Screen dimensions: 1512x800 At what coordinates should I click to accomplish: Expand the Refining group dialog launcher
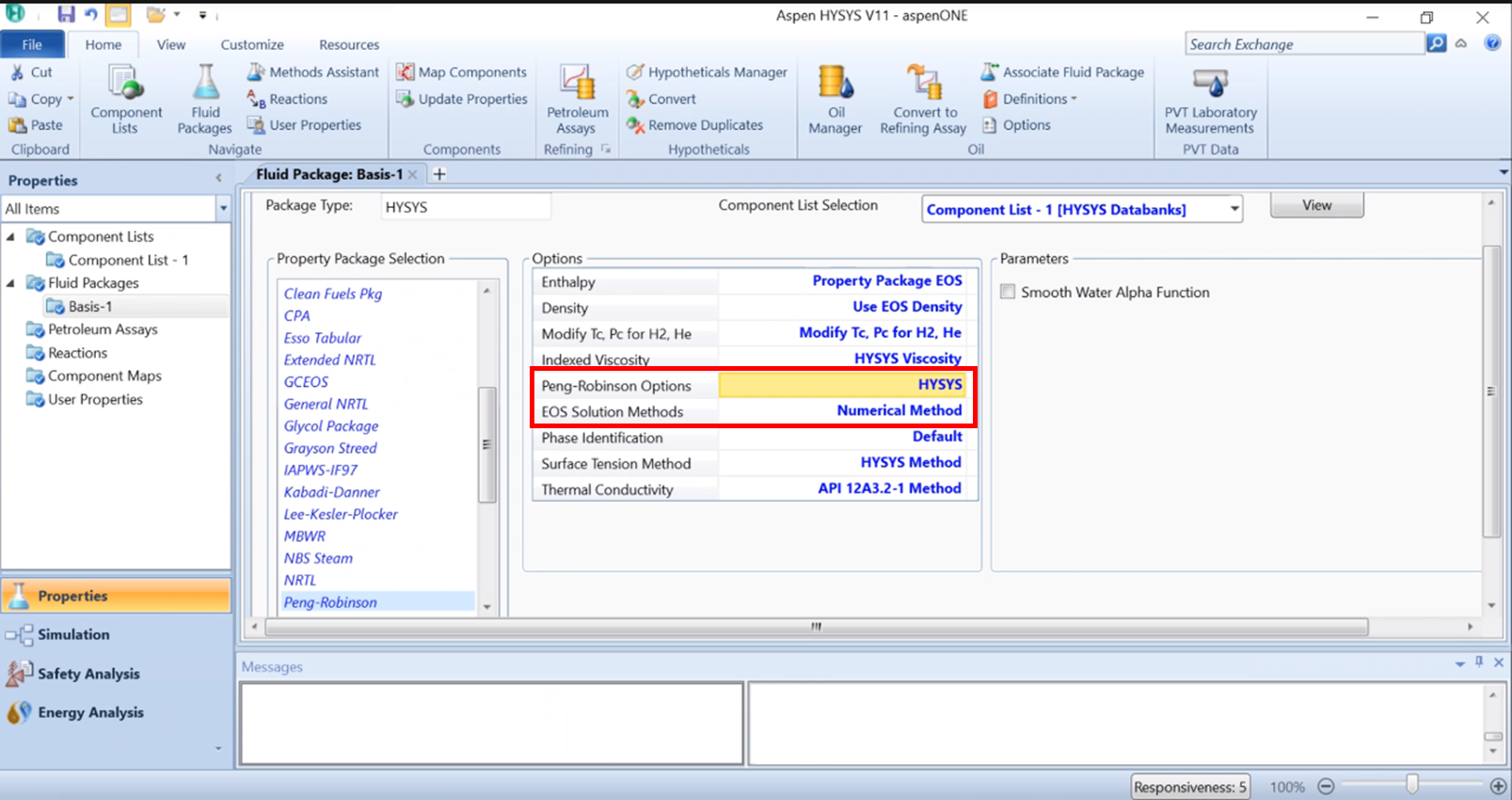(x=605, y=149)
